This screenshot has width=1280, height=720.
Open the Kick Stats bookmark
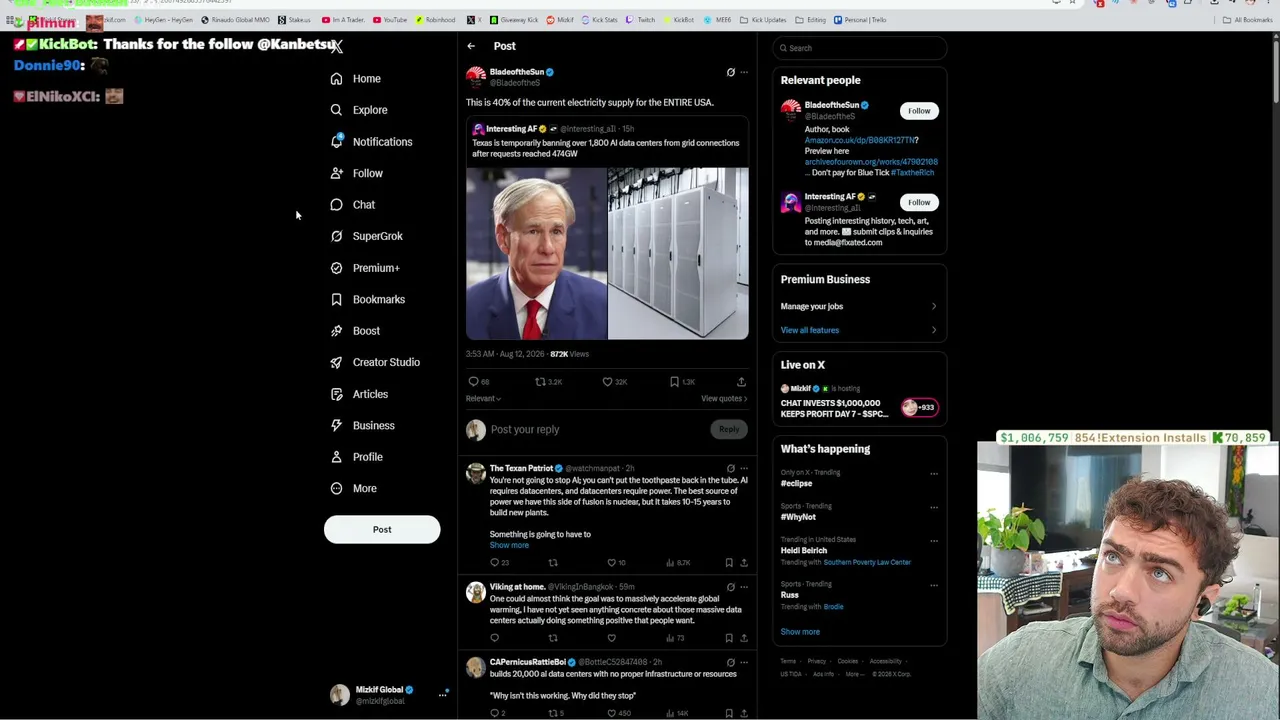(600, 20)
